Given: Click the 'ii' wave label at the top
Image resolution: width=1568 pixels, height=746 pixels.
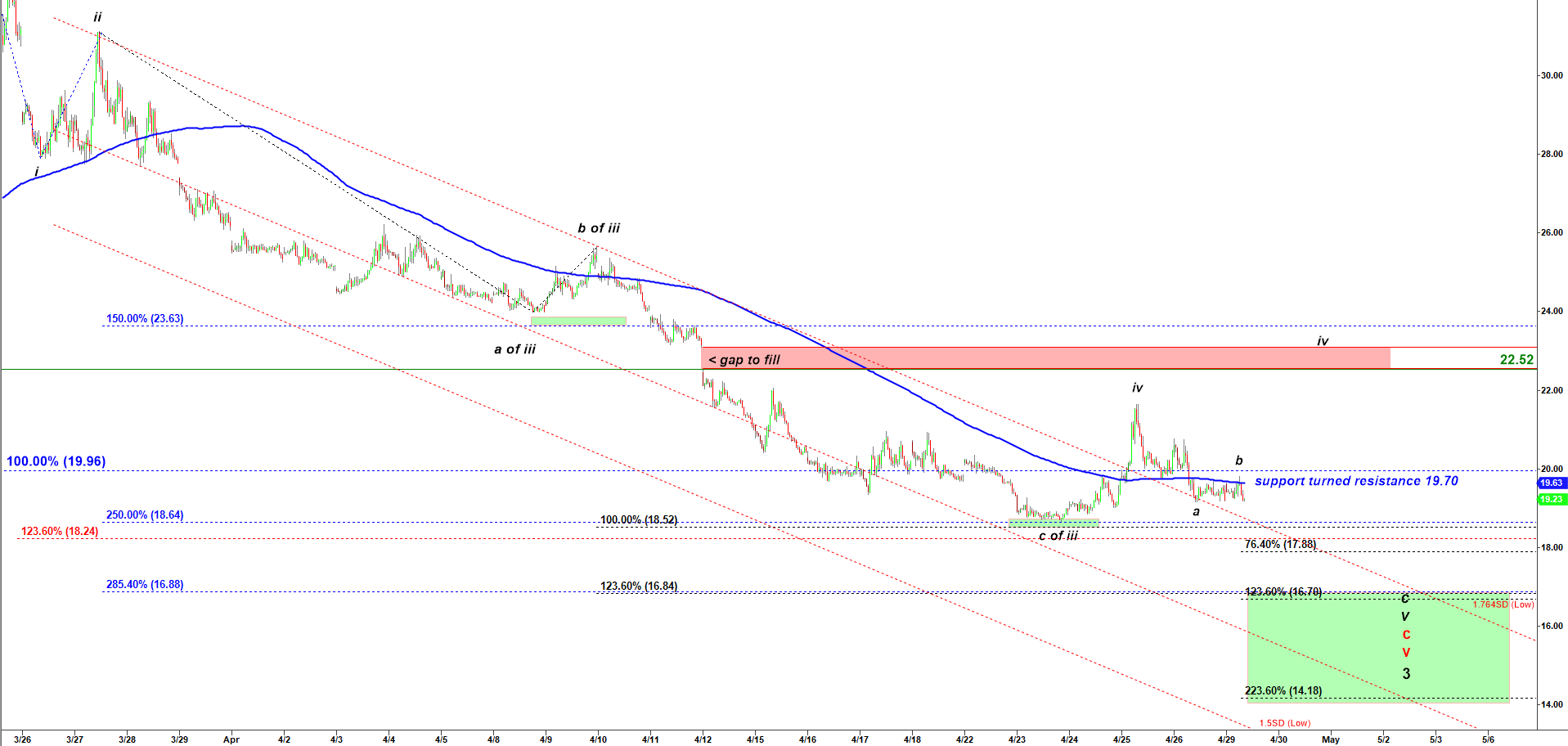Looking at the screenshot, I should point(97,17).
